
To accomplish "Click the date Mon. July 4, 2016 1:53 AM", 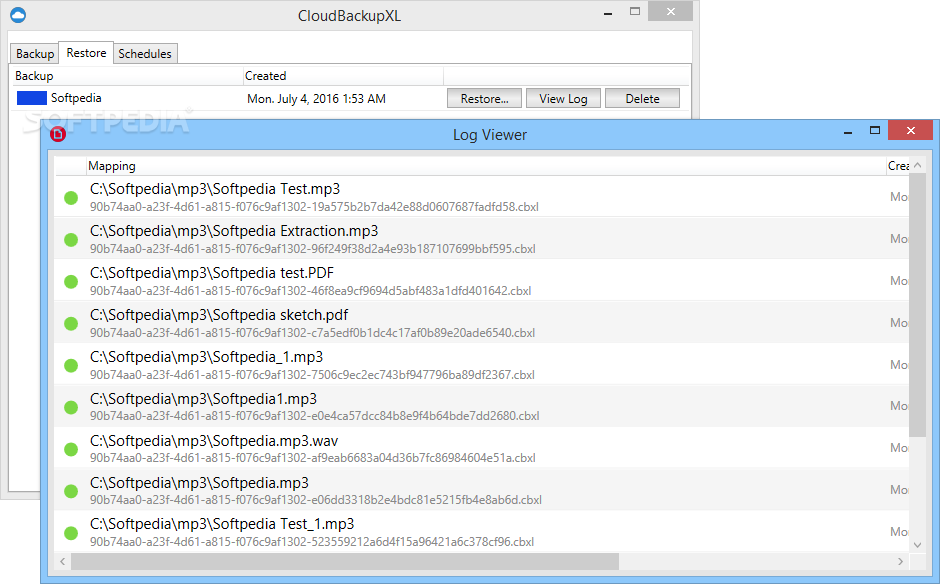I will 317,99.
